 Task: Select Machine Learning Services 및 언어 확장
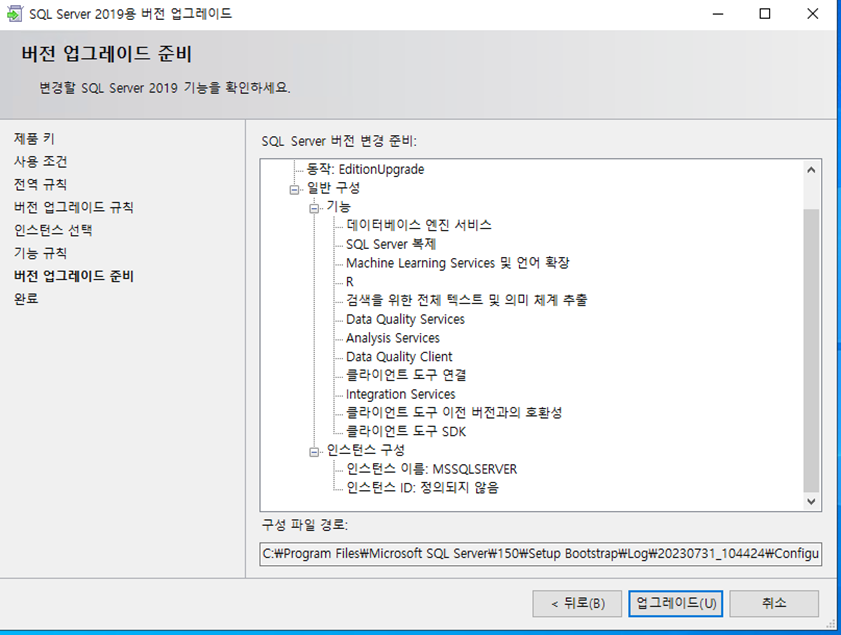(x=458, y=263)
